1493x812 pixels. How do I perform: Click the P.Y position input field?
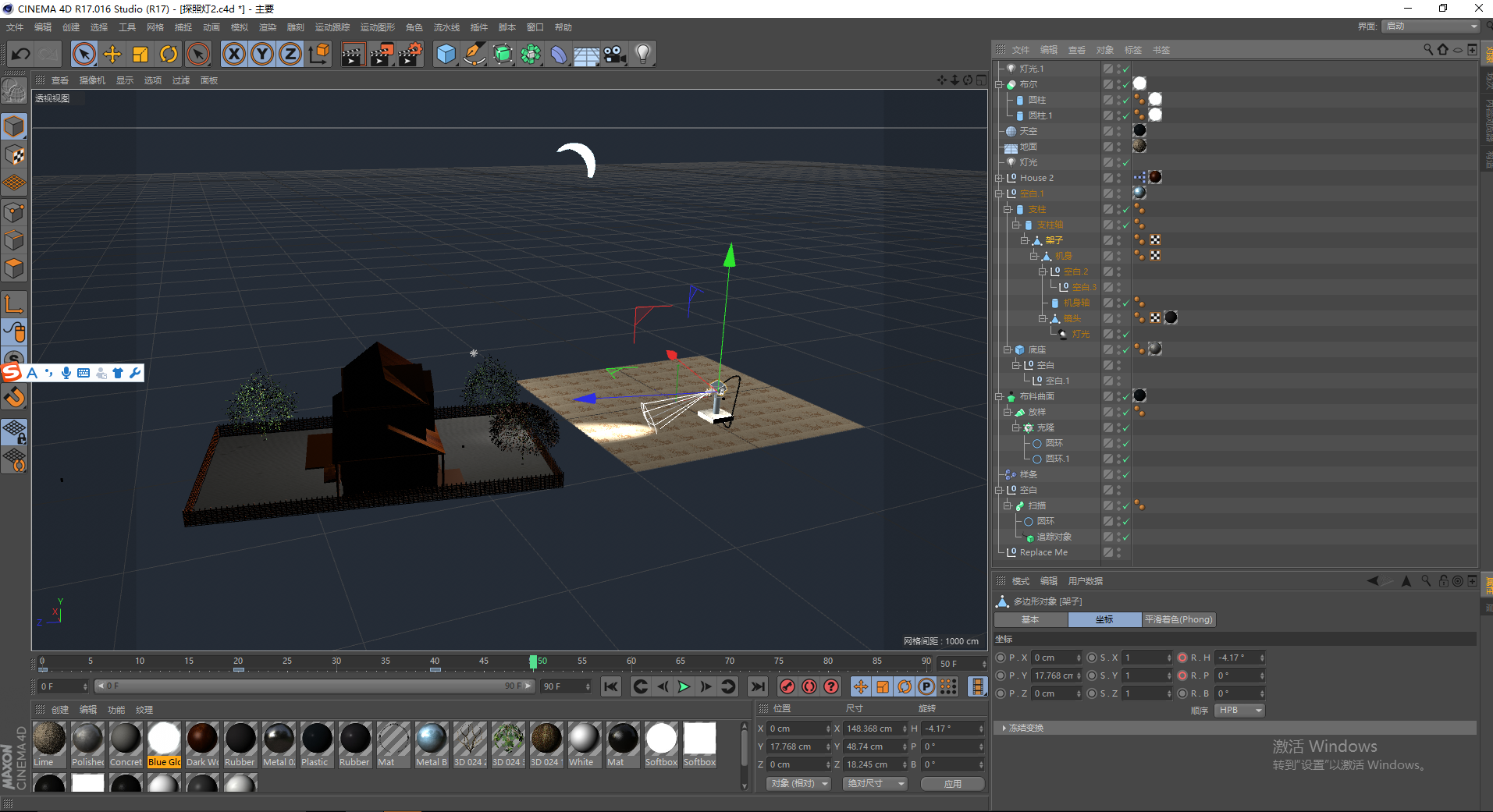tap(1053, 675)
